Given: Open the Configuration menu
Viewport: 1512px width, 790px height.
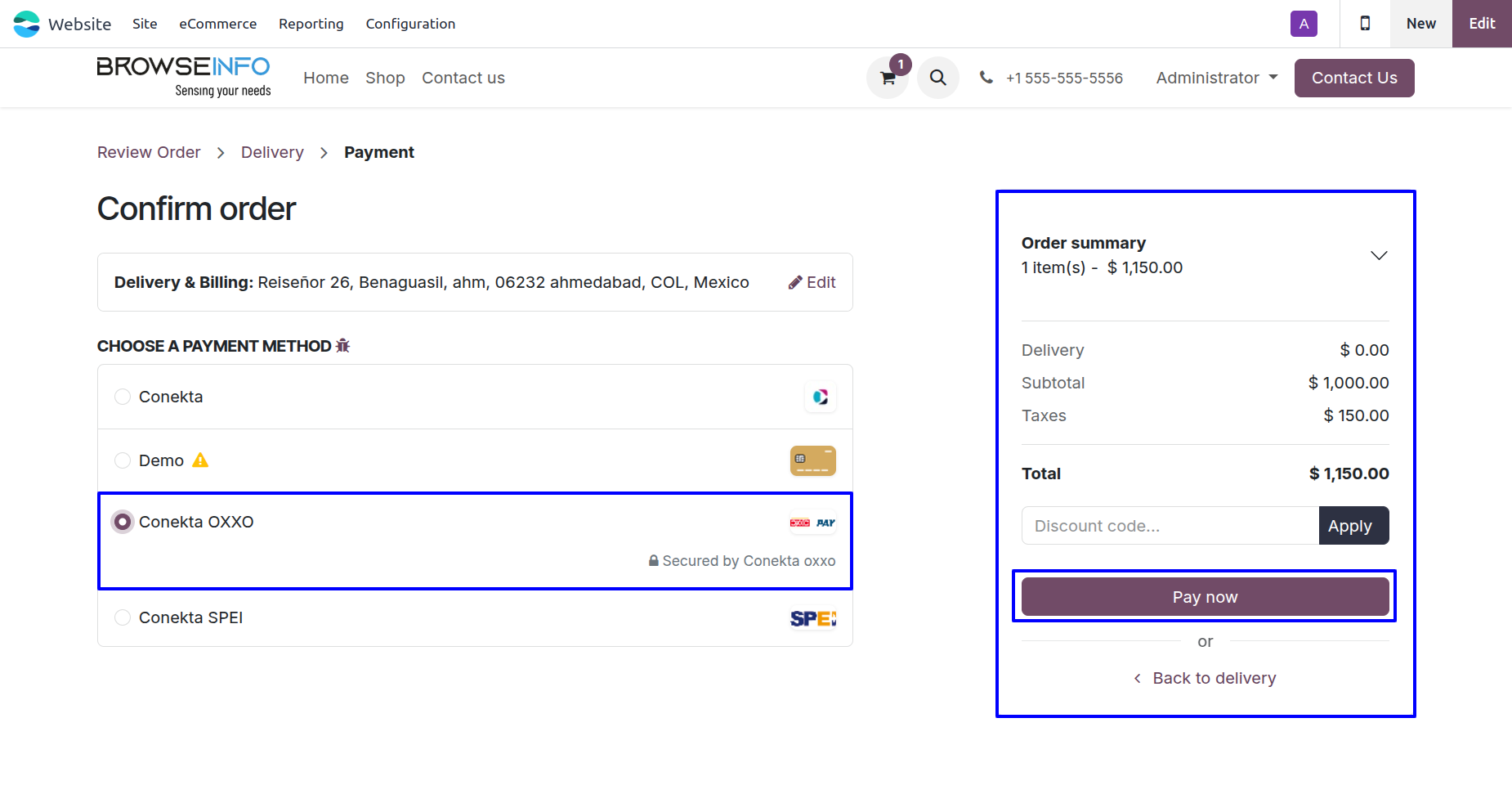Looking at the screenshot, I should point(410,24).
